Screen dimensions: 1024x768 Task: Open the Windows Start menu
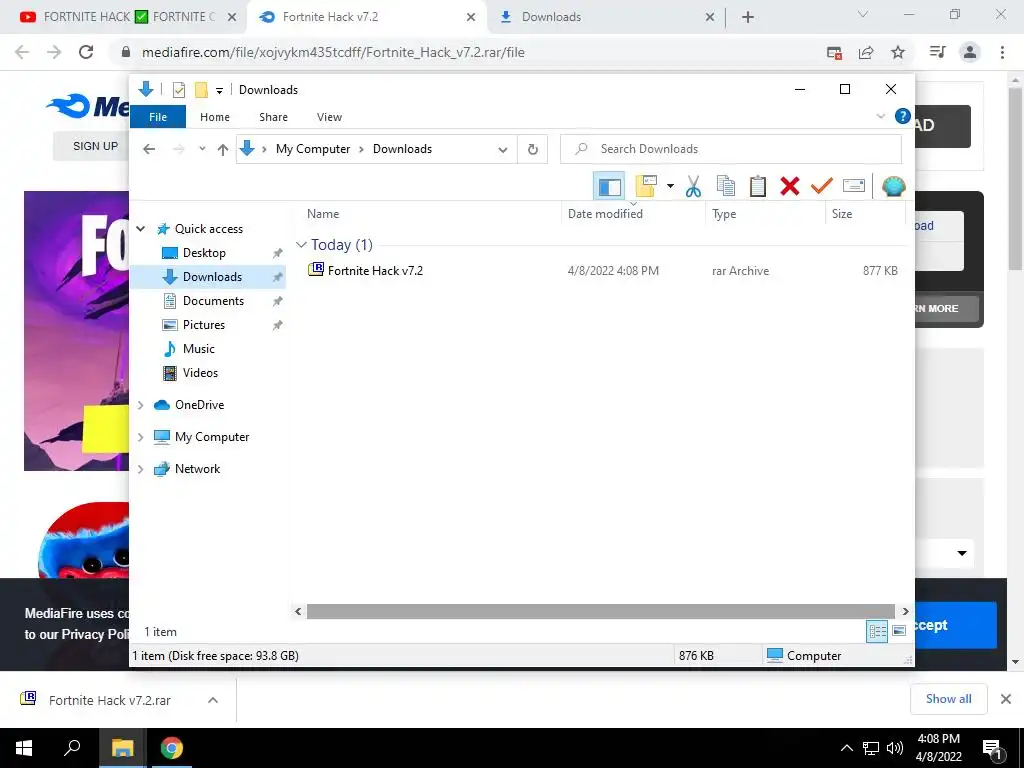[x=24, y=748]
